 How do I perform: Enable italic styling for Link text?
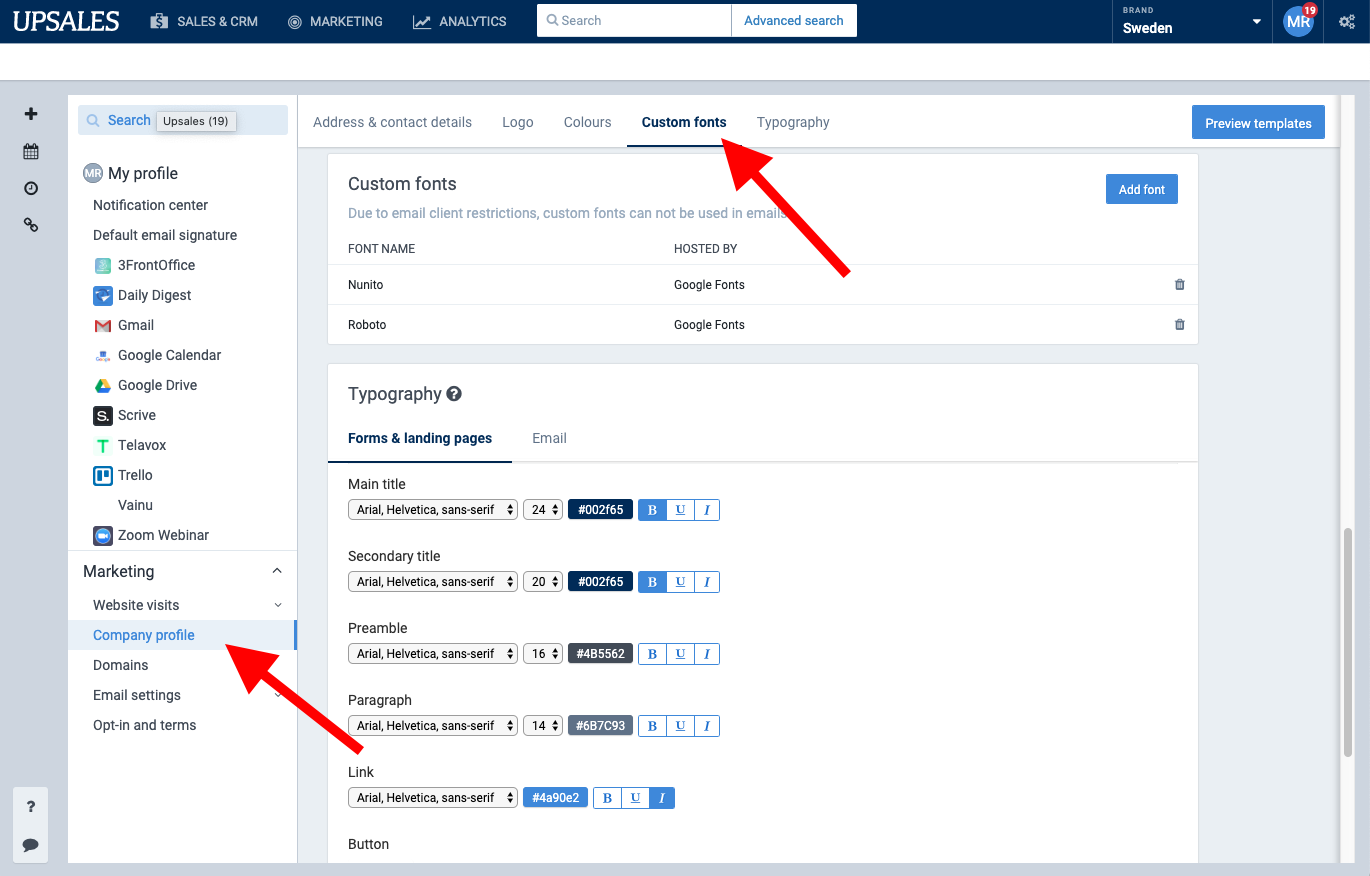661,797
